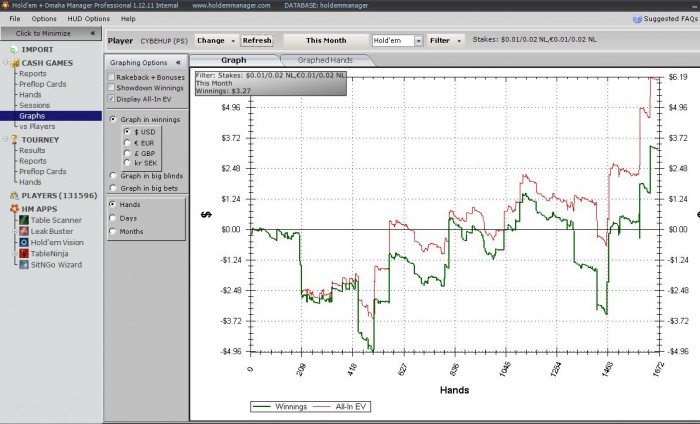Select Graph in big blinds option
Viewport: 700px width, 424px height.
tap(113, 175)
